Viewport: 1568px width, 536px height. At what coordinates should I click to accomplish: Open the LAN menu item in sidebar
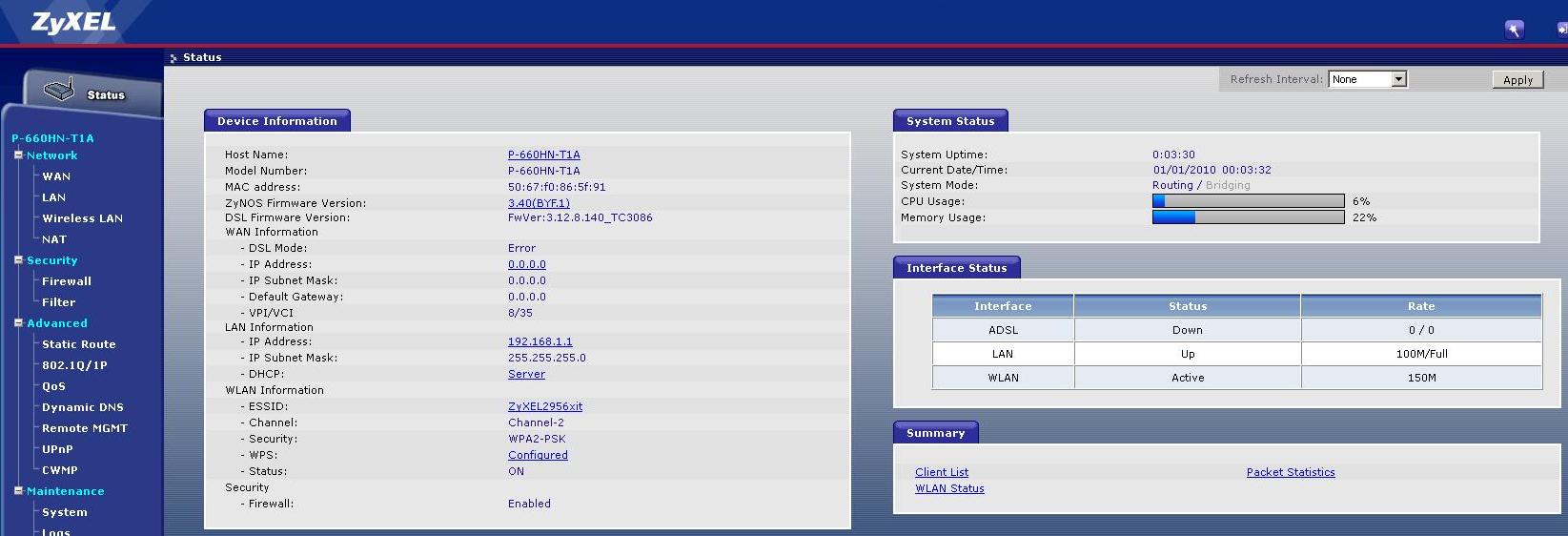tap(53, 197)
